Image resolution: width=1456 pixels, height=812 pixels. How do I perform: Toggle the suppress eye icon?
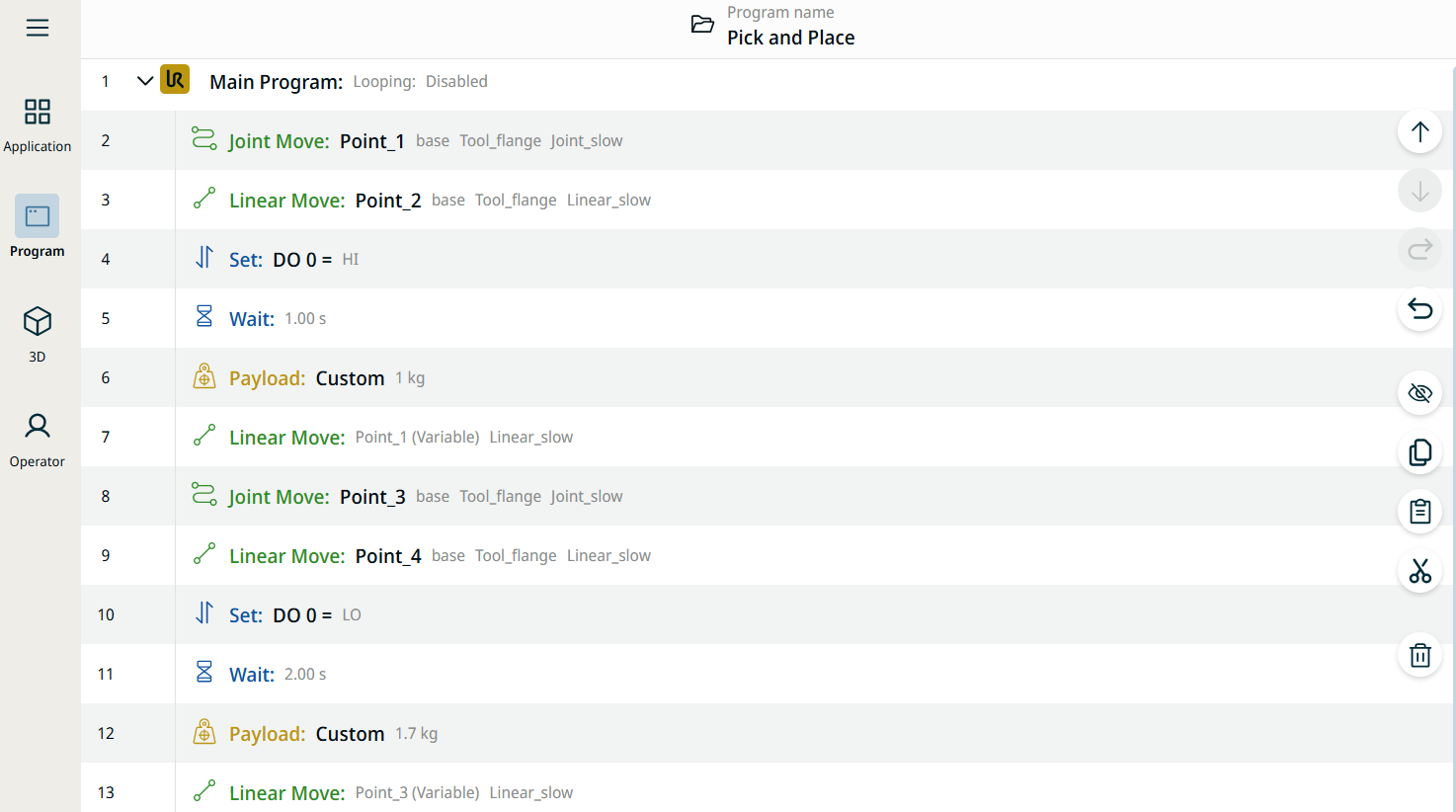1419,393
